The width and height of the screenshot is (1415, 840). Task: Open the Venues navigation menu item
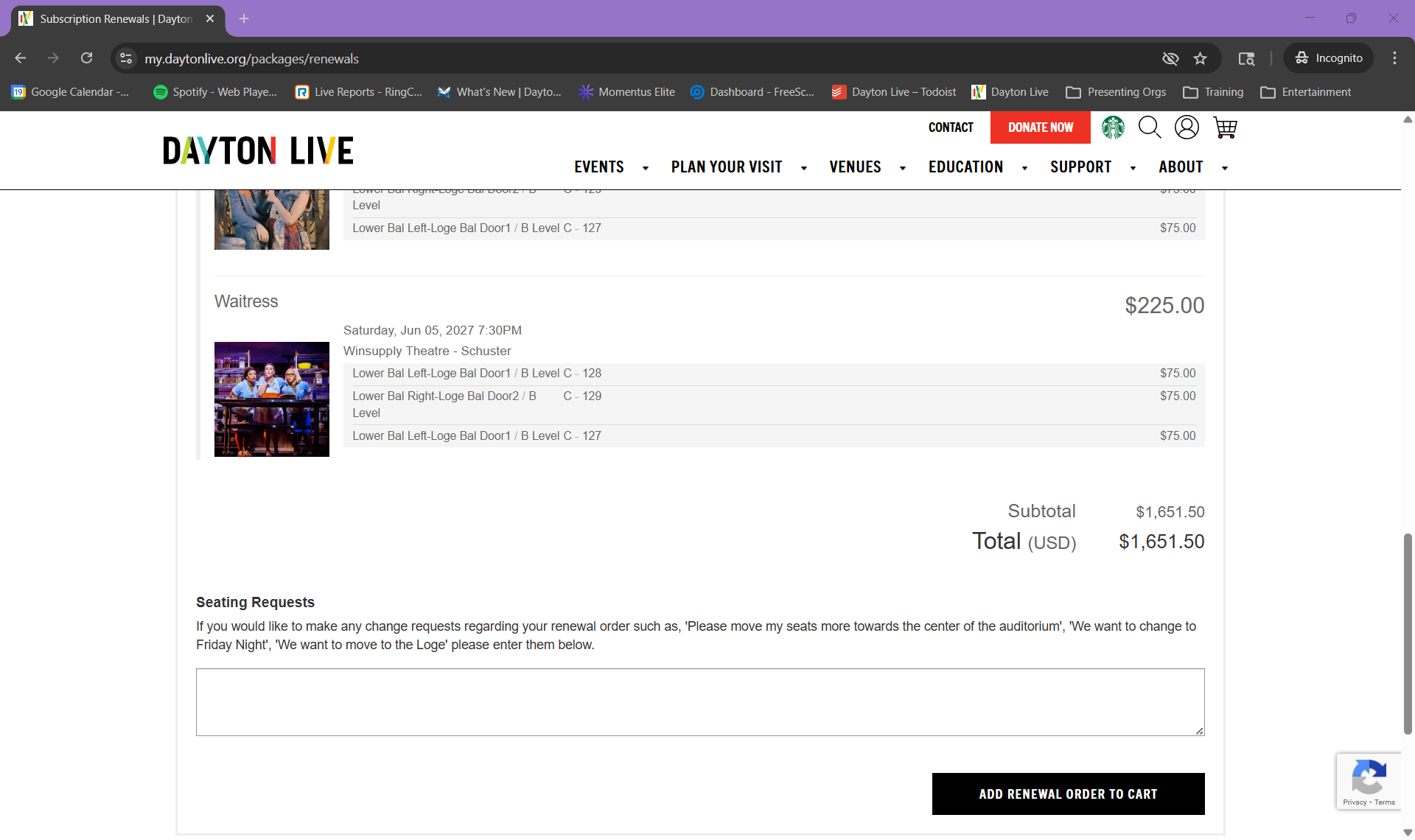(855, 167)
